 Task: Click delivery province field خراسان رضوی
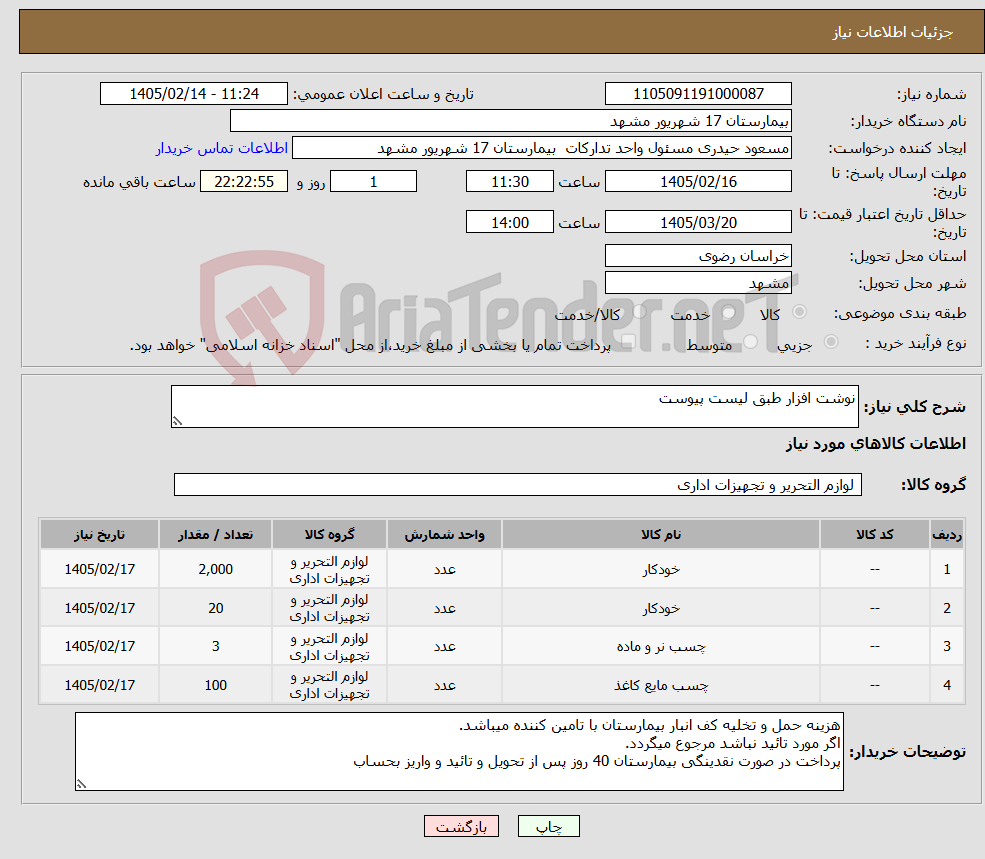tap(698, 256)
